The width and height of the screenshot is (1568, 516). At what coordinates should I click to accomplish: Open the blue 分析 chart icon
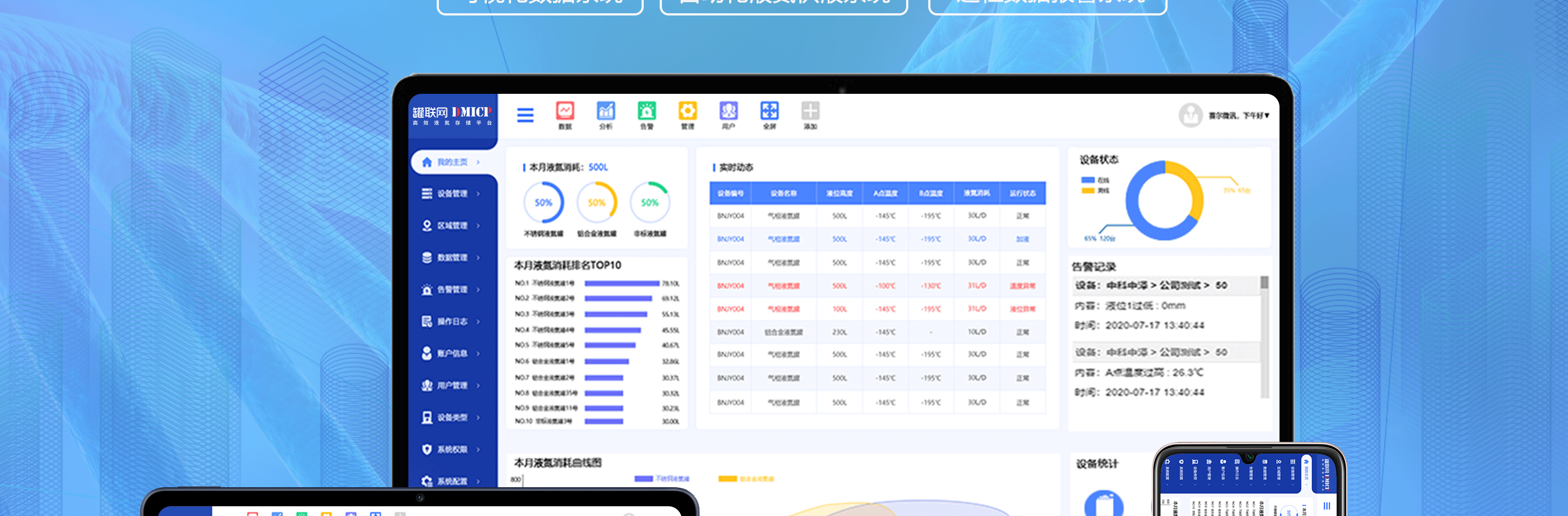pos(606,111)
